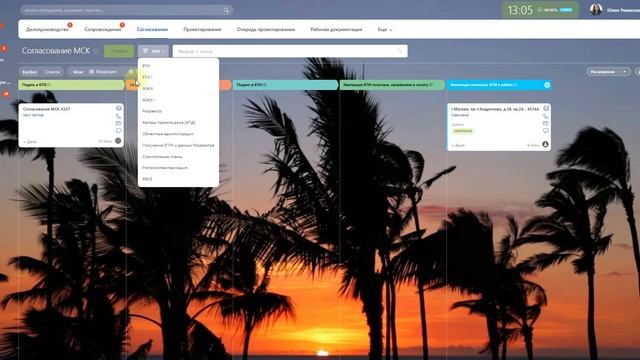Toggle the Мои filter button

pos(78,72)
